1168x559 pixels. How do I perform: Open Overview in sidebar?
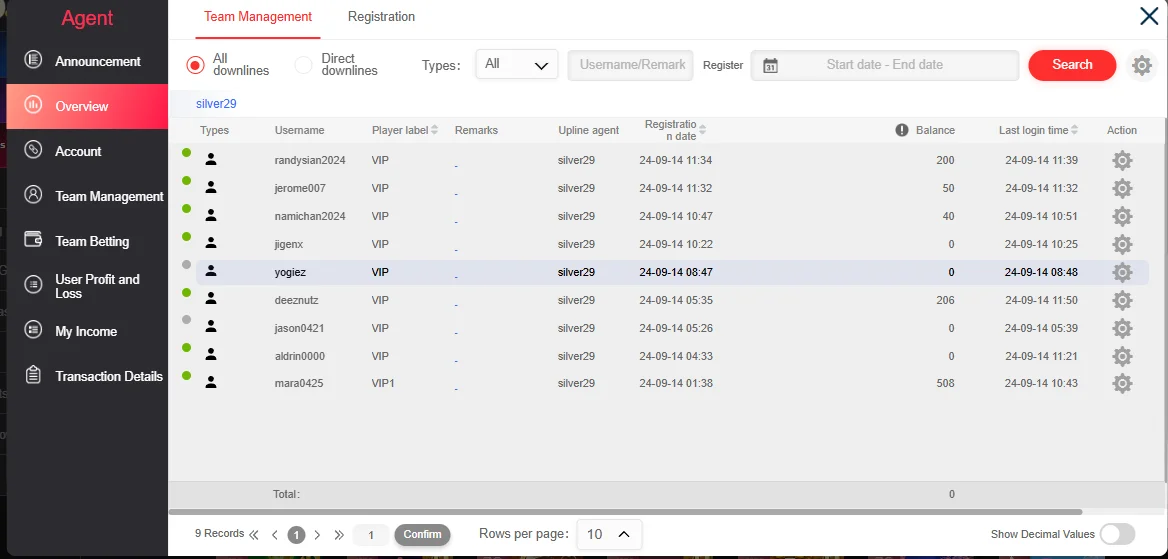click(87, 106)
